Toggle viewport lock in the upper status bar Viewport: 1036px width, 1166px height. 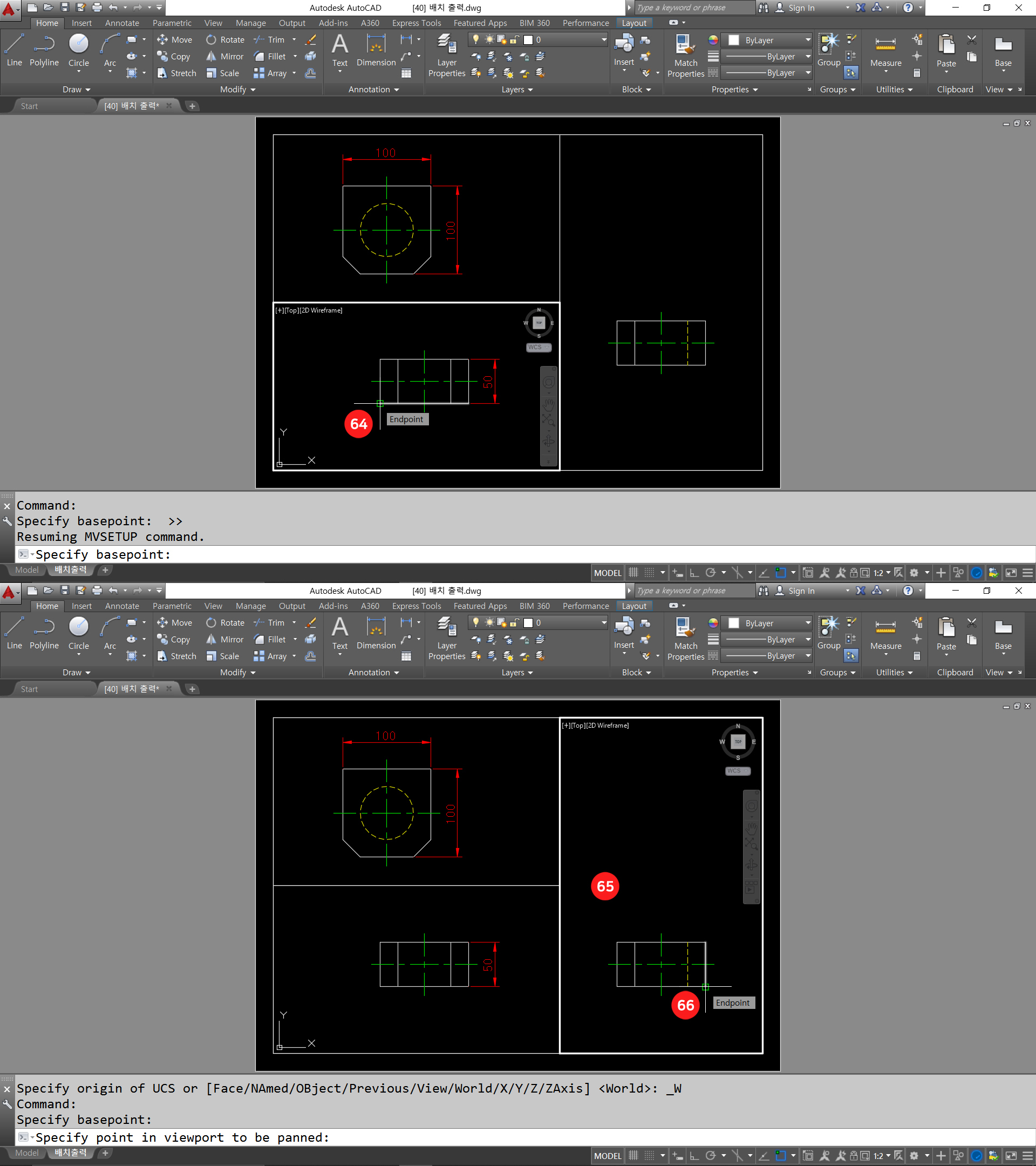[x=854, y=572]
